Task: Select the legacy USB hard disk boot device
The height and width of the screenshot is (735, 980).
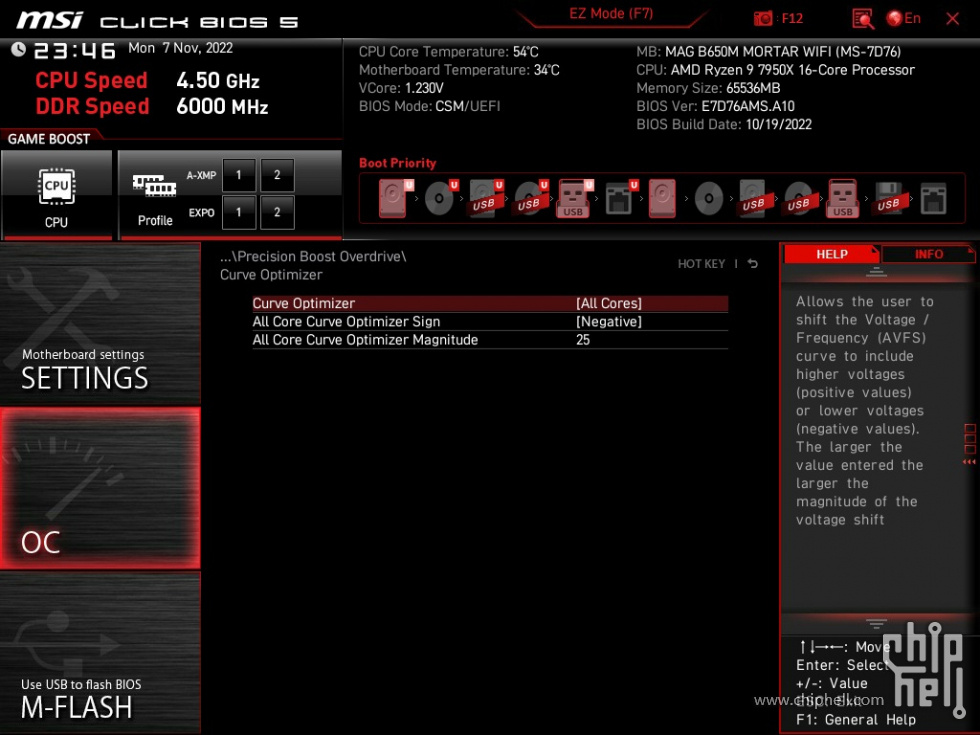Action: click(754, 199)
